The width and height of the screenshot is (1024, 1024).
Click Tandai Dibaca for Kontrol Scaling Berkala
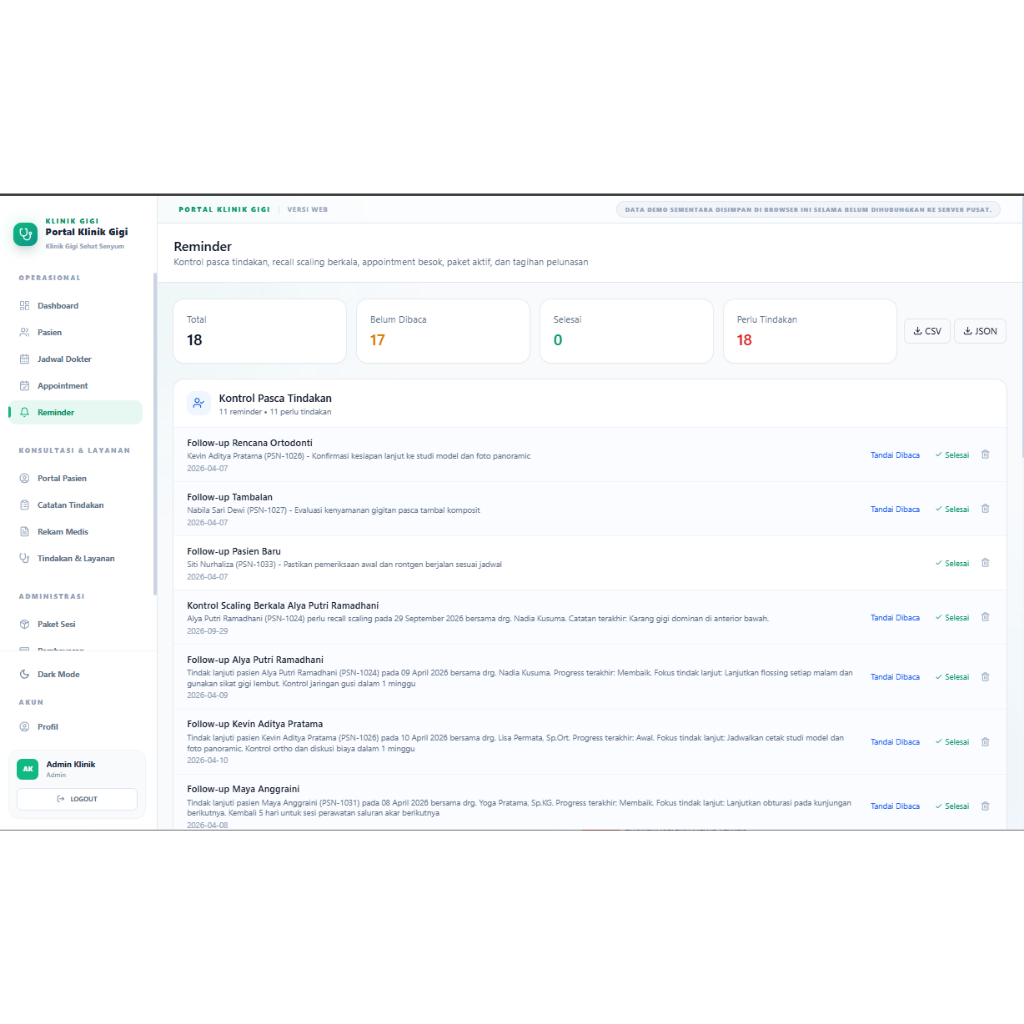click(x=895, y=618)
